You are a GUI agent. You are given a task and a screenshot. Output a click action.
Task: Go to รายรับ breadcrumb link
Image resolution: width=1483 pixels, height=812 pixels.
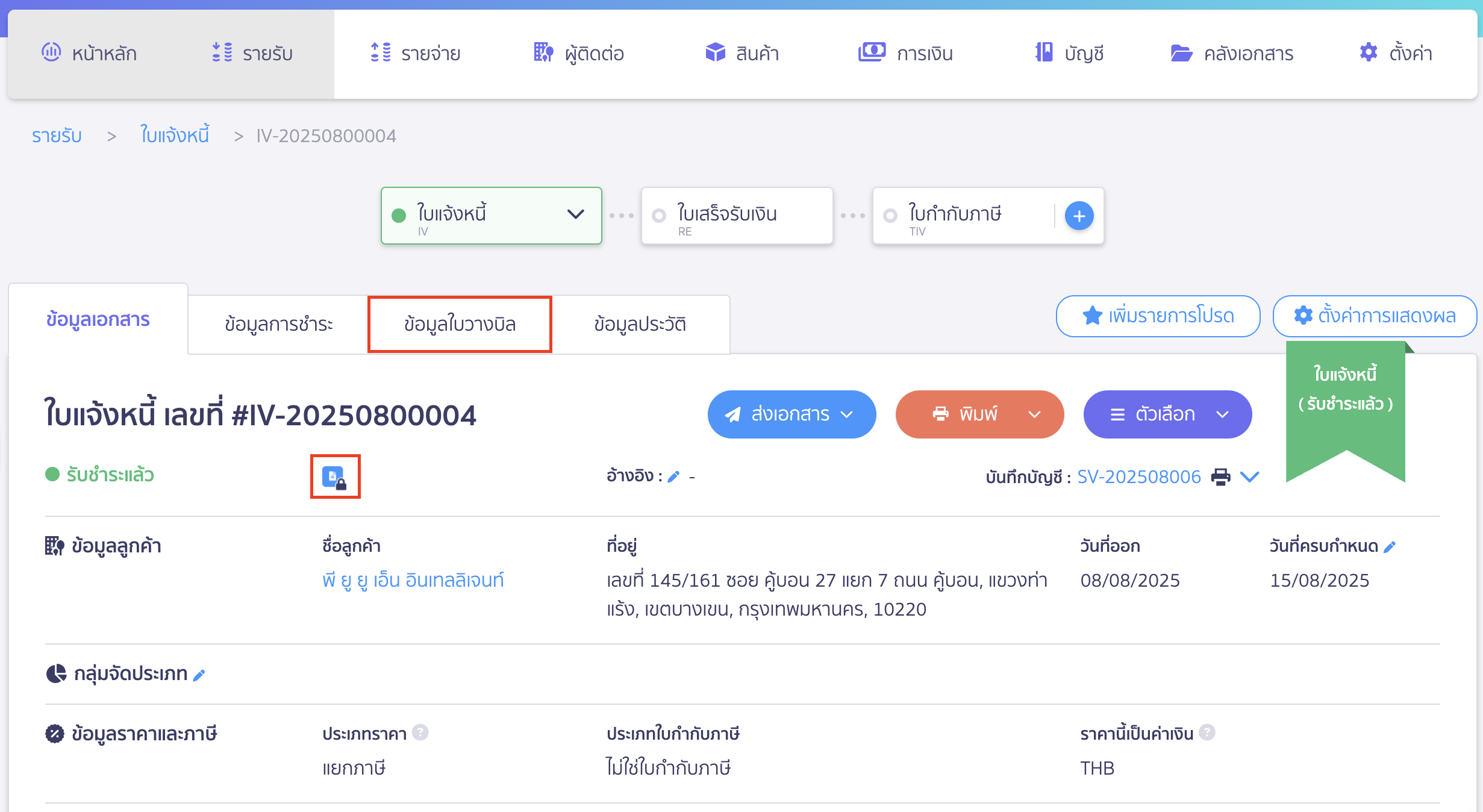tap(57, 136)
